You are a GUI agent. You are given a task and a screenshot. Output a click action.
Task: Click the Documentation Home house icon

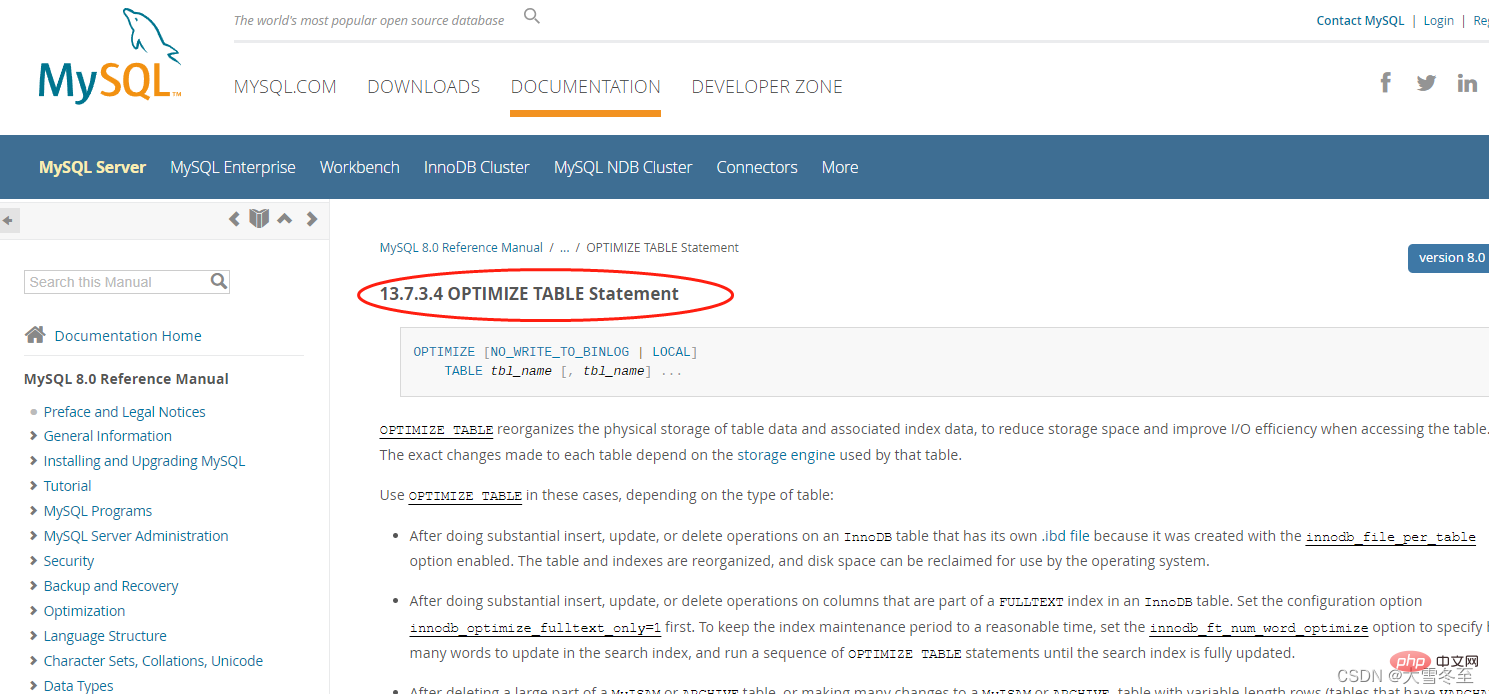pos(35,335)
